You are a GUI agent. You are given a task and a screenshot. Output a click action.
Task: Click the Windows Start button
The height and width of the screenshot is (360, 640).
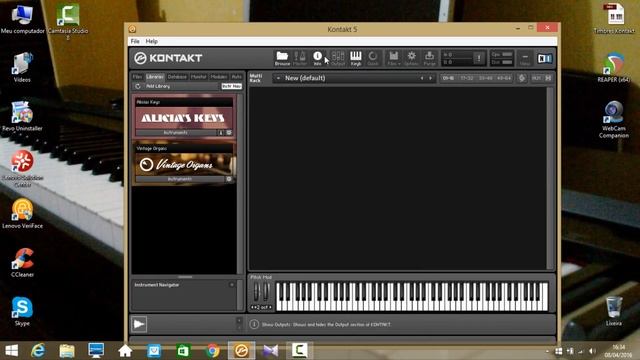click(11, 351)
